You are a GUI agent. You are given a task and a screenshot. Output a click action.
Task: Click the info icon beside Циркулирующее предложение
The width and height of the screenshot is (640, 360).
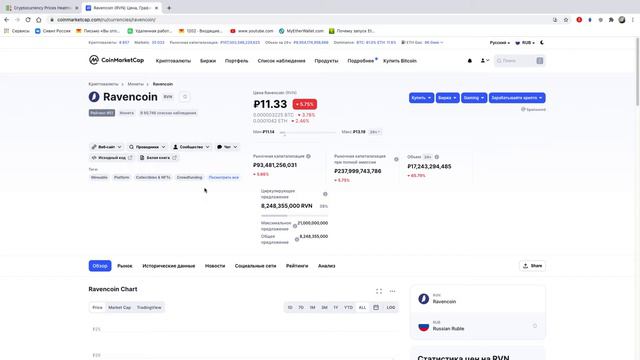(x=325, y=194)
